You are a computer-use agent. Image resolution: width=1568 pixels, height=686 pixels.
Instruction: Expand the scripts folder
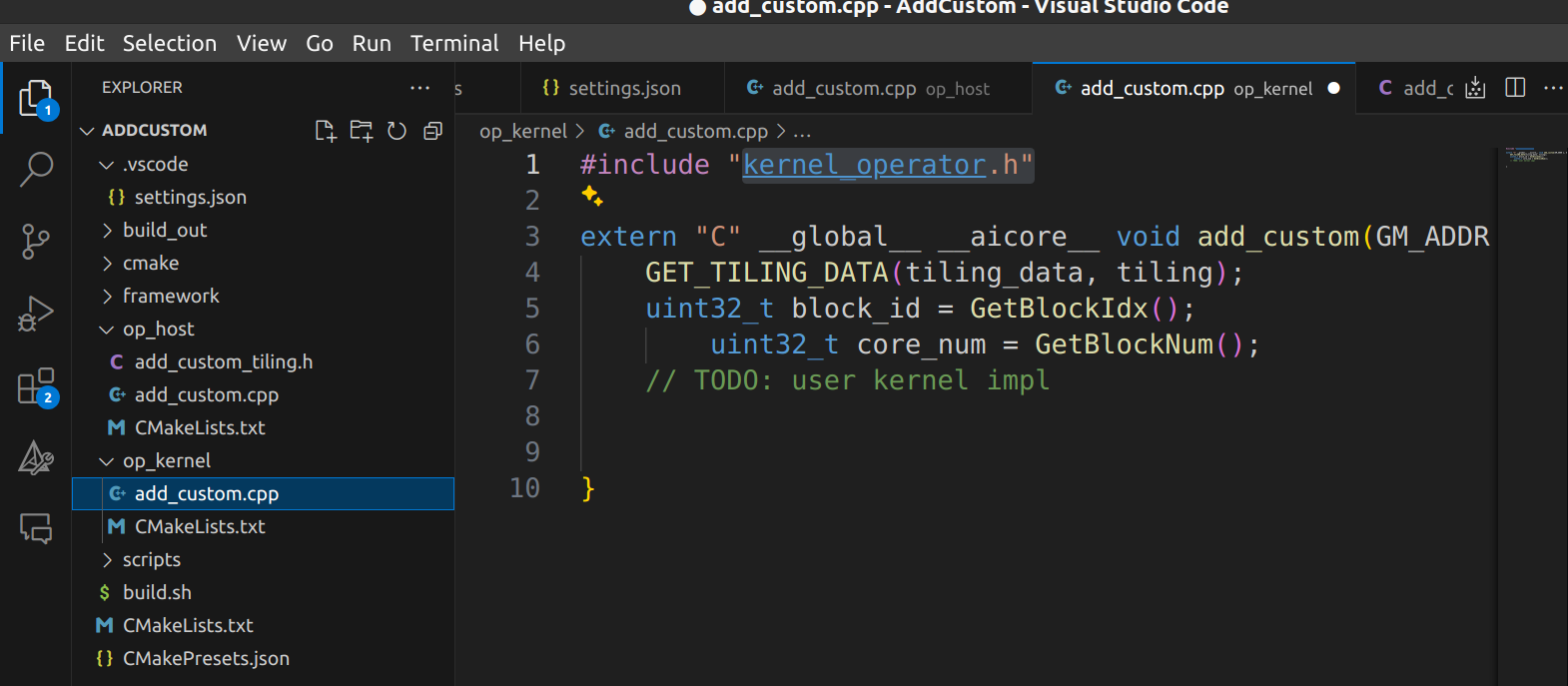[107, 559]
